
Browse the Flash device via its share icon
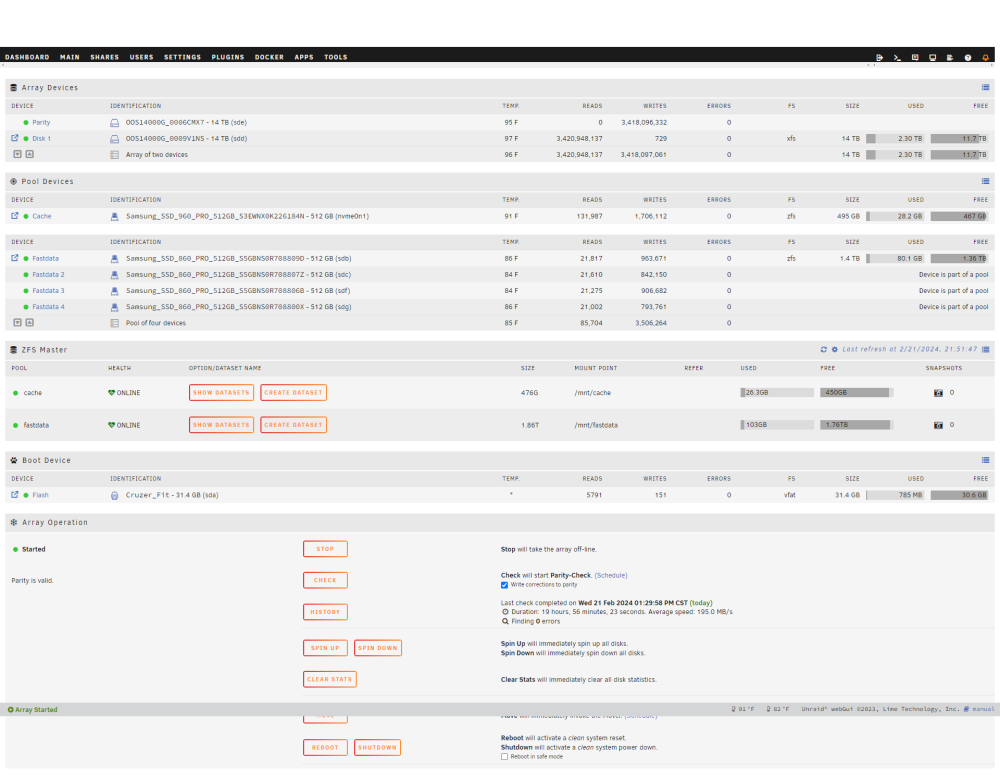[15, 494]
